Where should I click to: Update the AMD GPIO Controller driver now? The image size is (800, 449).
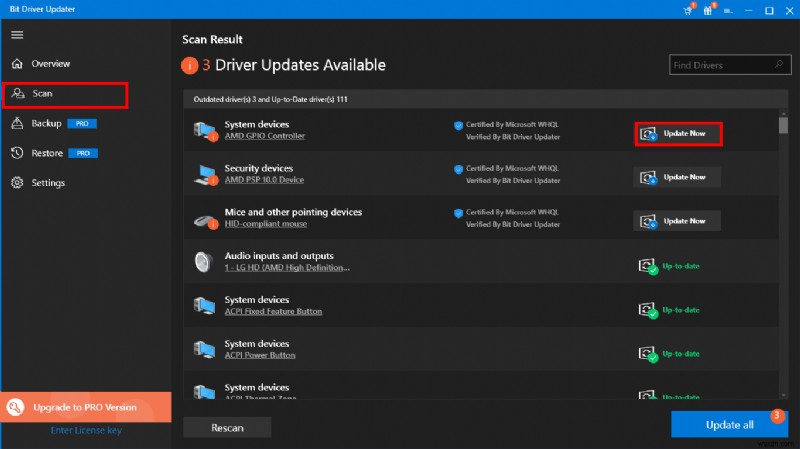pos(678,134)
